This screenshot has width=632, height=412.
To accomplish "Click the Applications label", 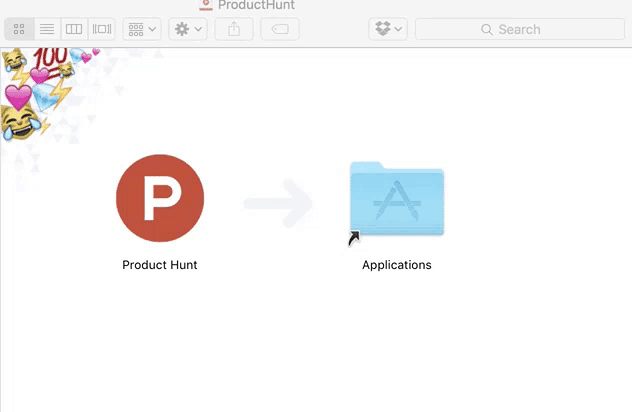I will (x=397, y=265).
